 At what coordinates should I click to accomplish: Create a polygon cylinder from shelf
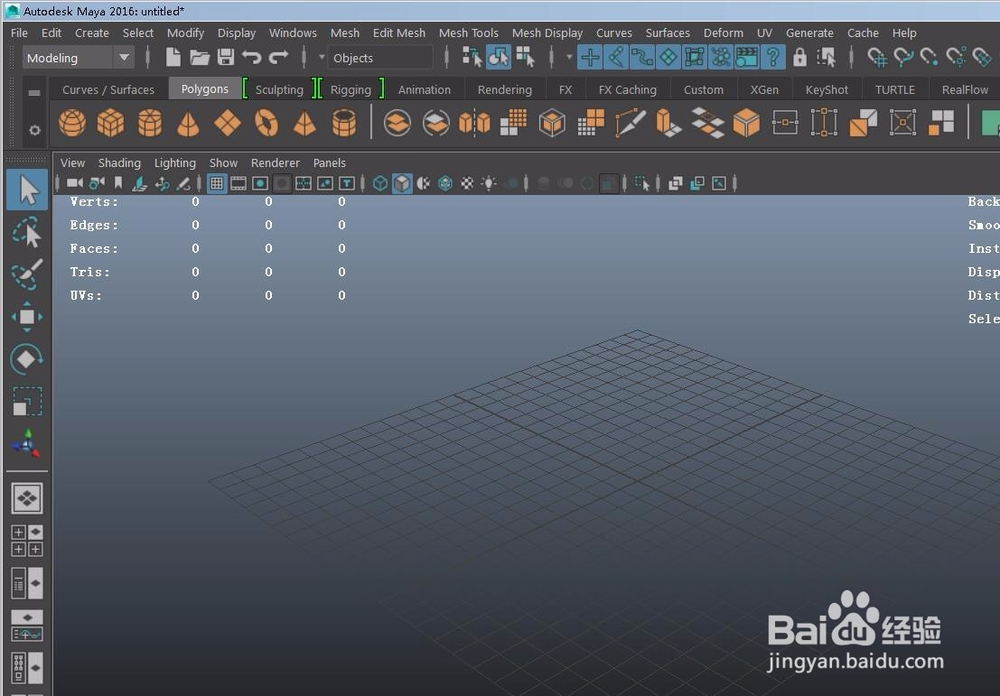(150, 122)
